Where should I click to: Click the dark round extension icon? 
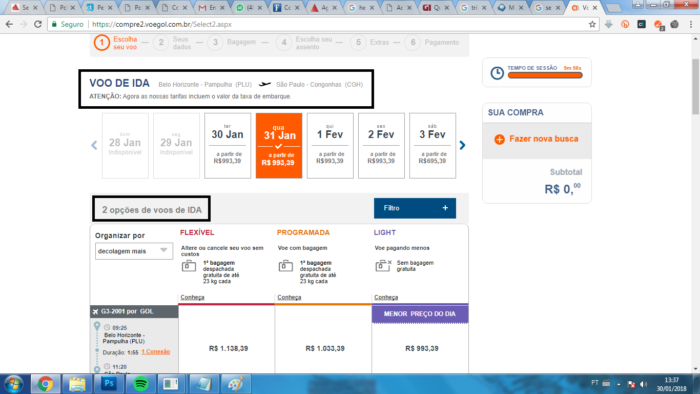(675, 25)
